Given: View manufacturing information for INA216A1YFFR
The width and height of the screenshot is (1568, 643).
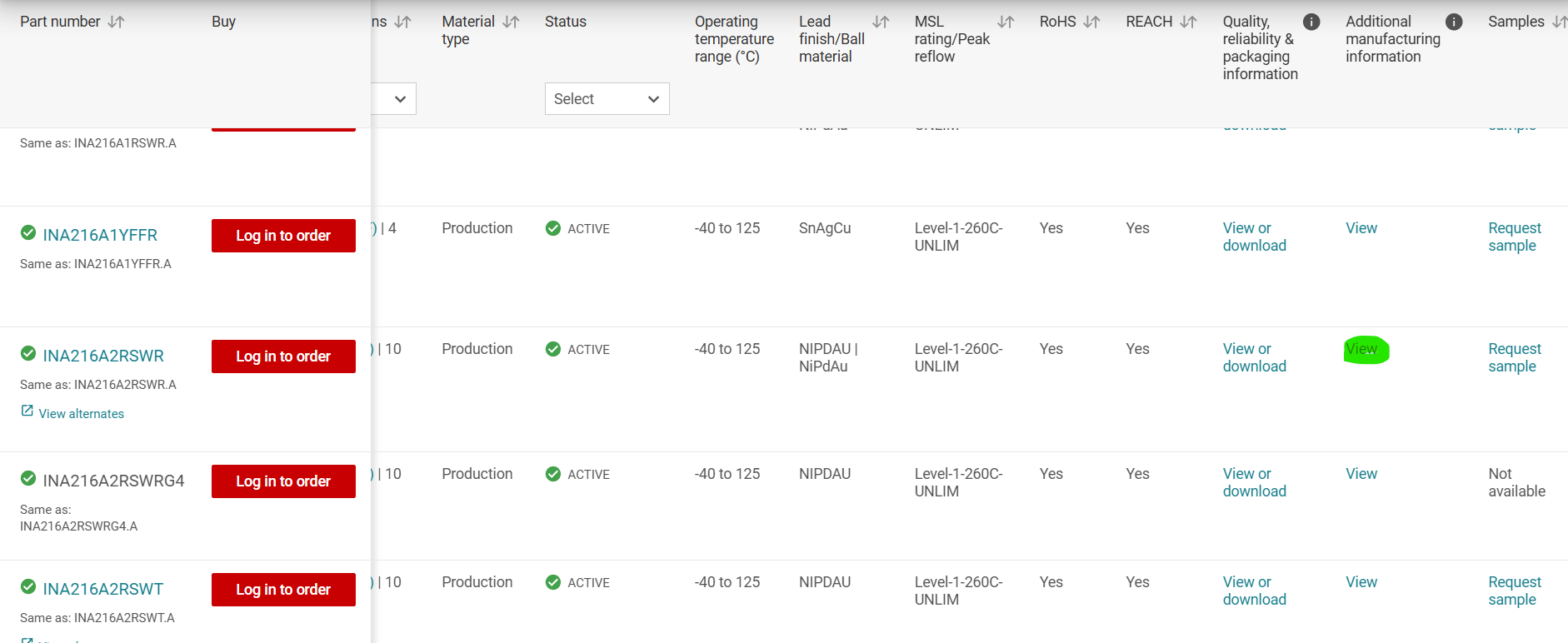Looking at the screenshot, I should (x=1361, y=228).
